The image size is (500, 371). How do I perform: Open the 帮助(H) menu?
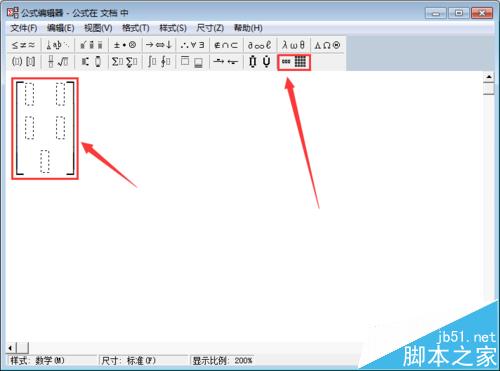point(248,28)
